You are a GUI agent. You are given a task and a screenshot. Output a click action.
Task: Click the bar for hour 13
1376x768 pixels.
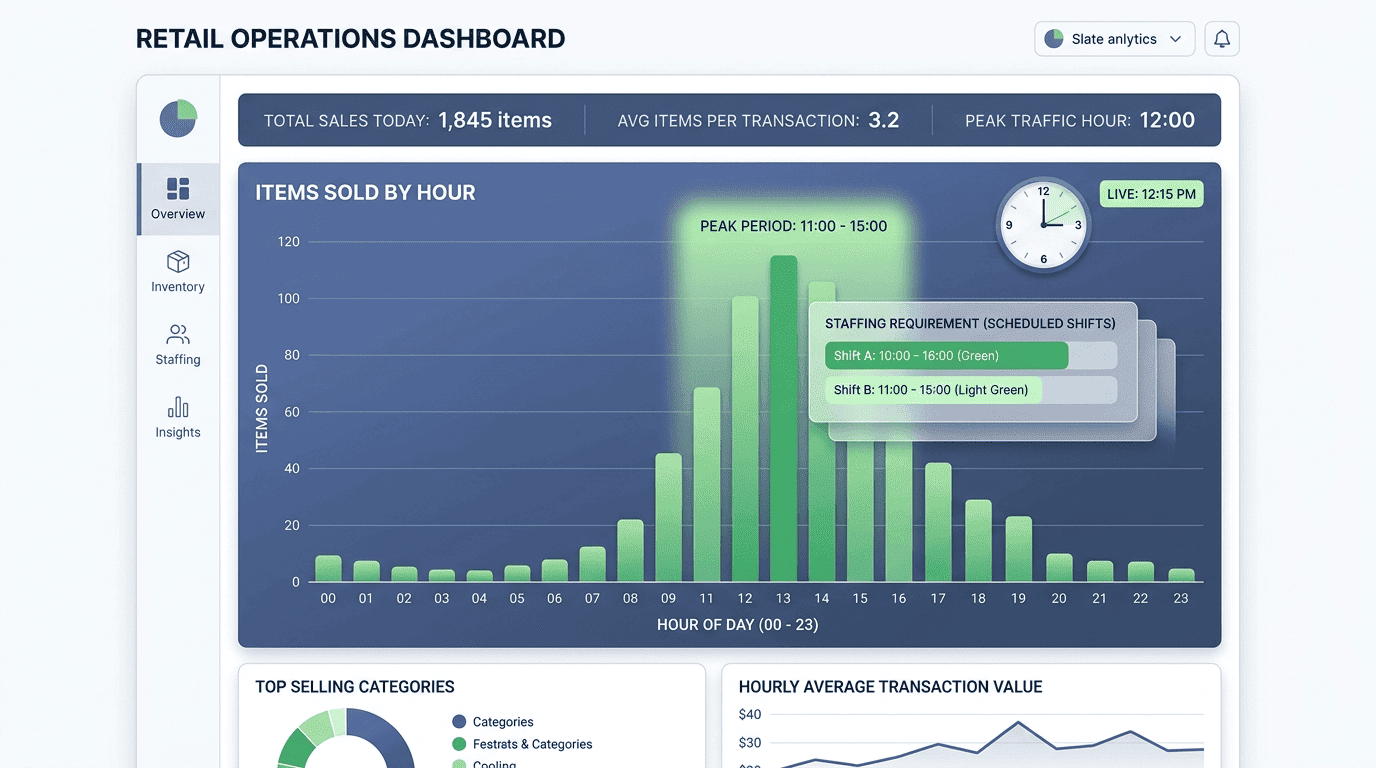783,418
